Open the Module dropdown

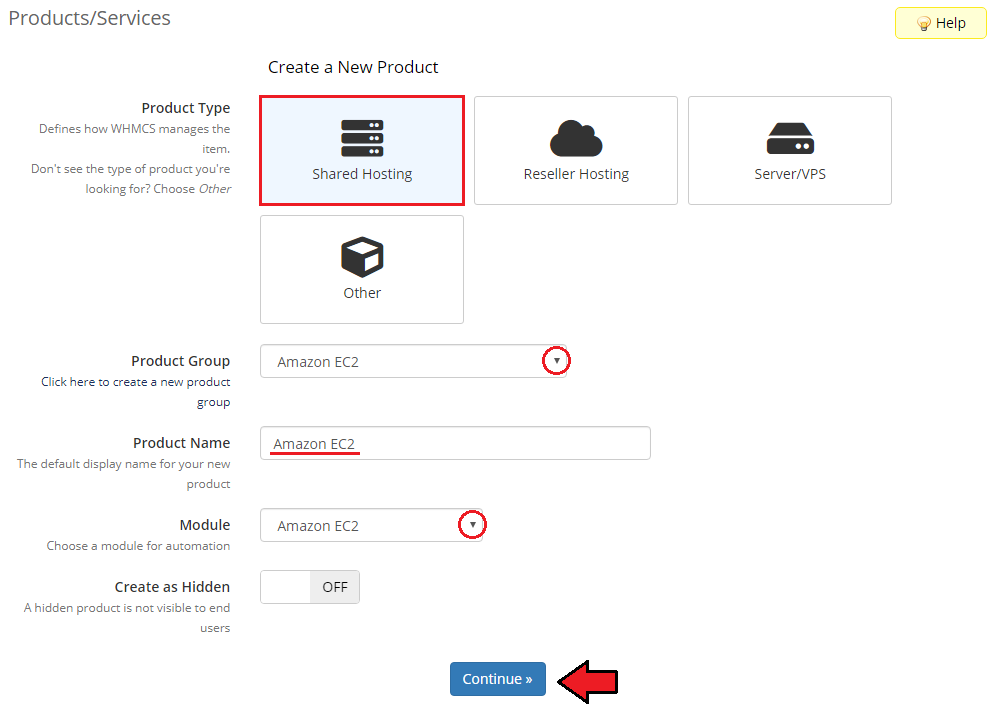(372, 525)
